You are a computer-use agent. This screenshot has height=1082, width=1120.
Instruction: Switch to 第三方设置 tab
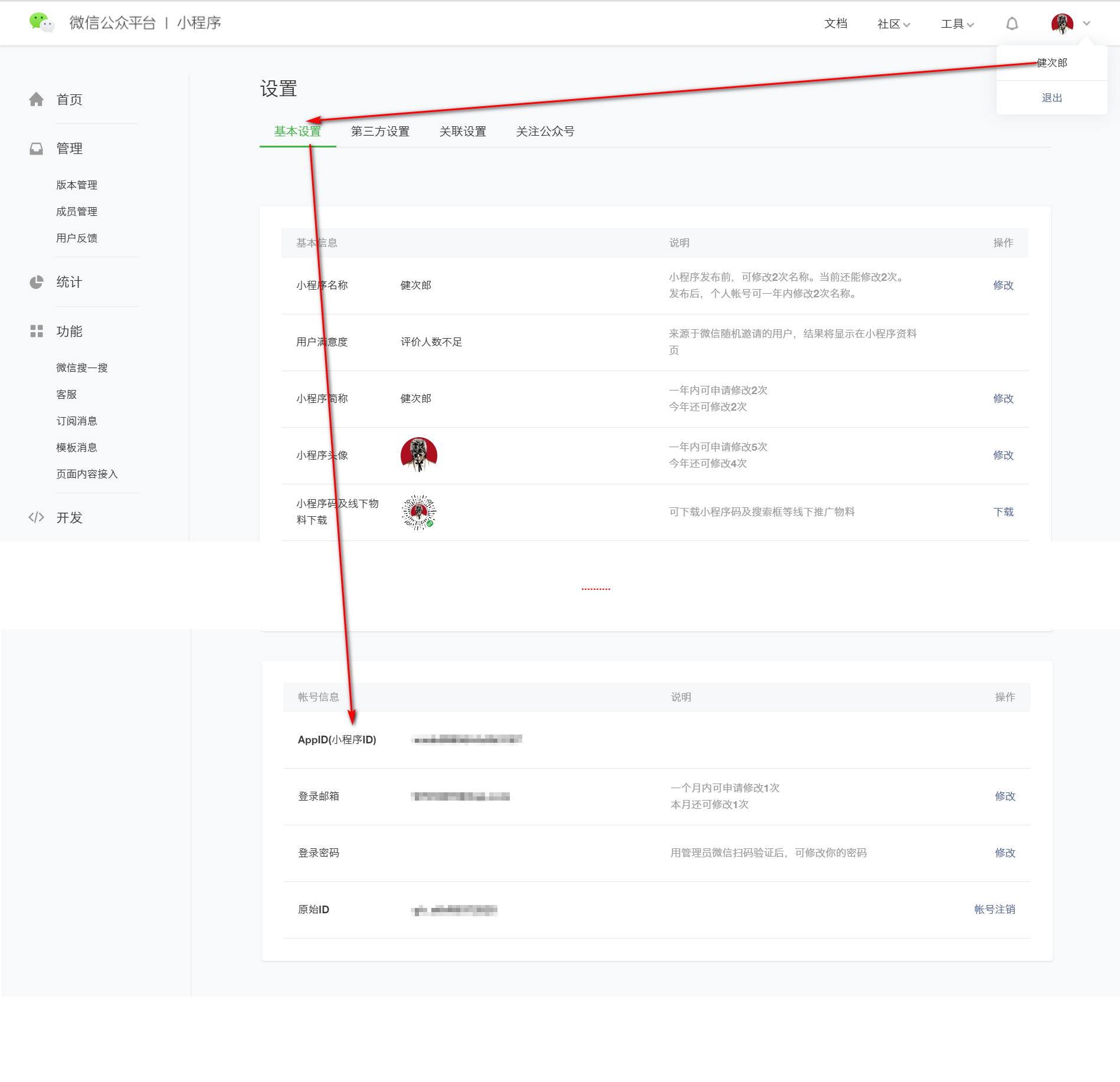coord(381,132)
